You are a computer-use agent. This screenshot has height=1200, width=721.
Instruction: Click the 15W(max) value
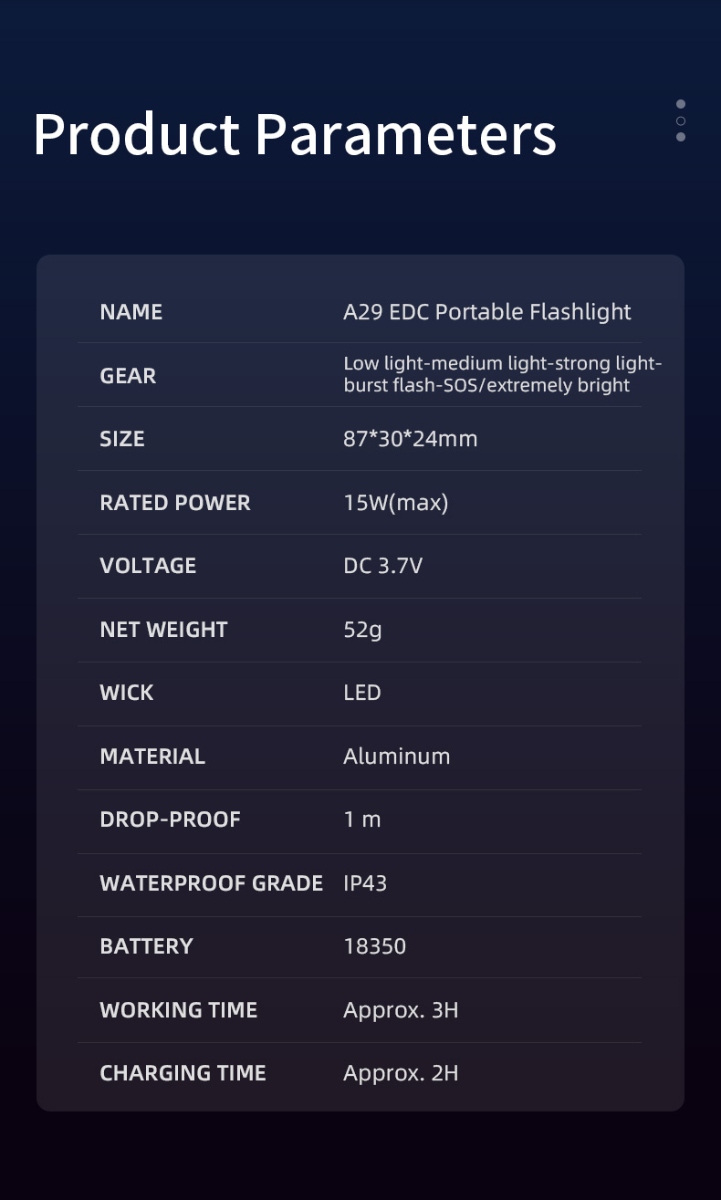tap(396, 503)
